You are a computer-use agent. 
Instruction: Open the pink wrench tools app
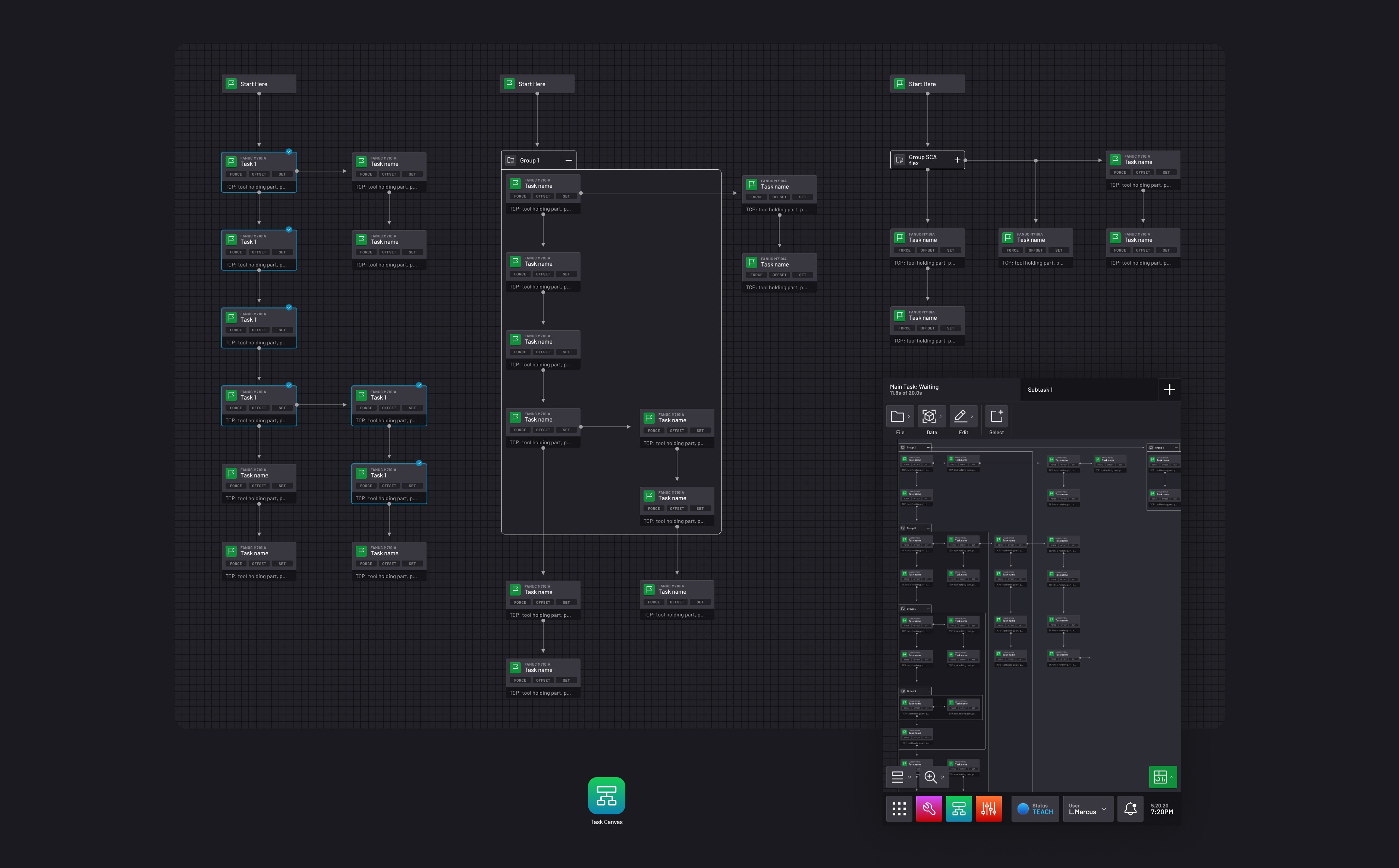point(929,809)
